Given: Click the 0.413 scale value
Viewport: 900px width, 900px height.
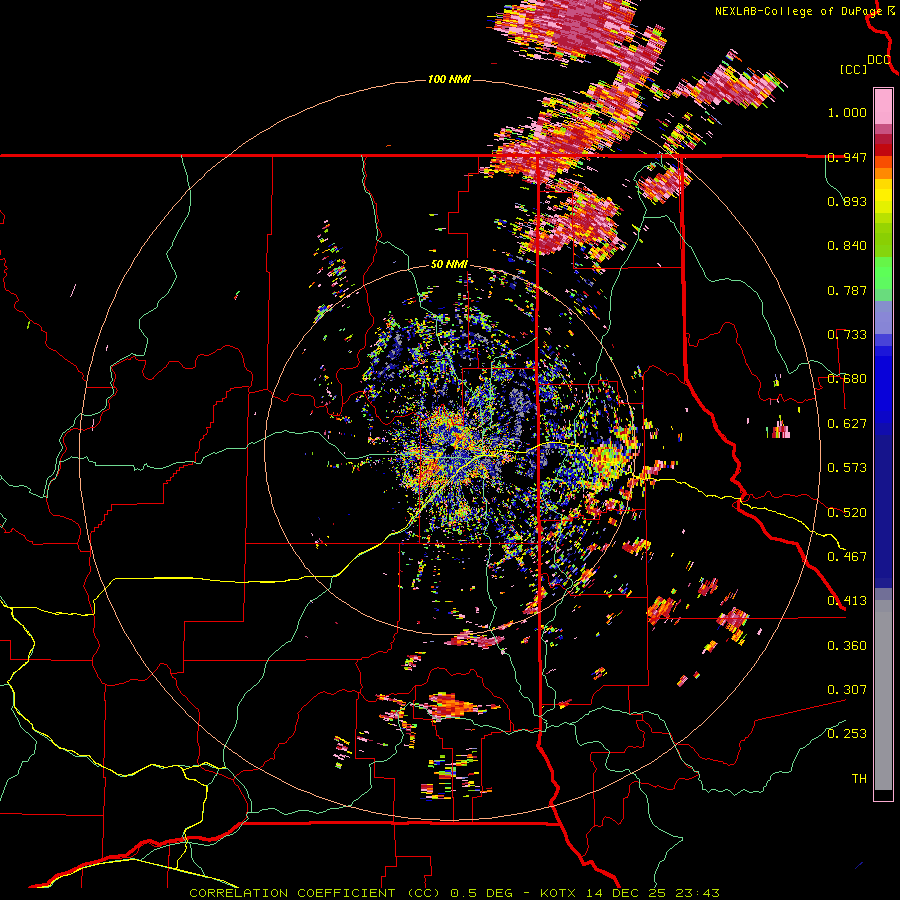Looking at the screenshot, I should [x=847, y=601].
